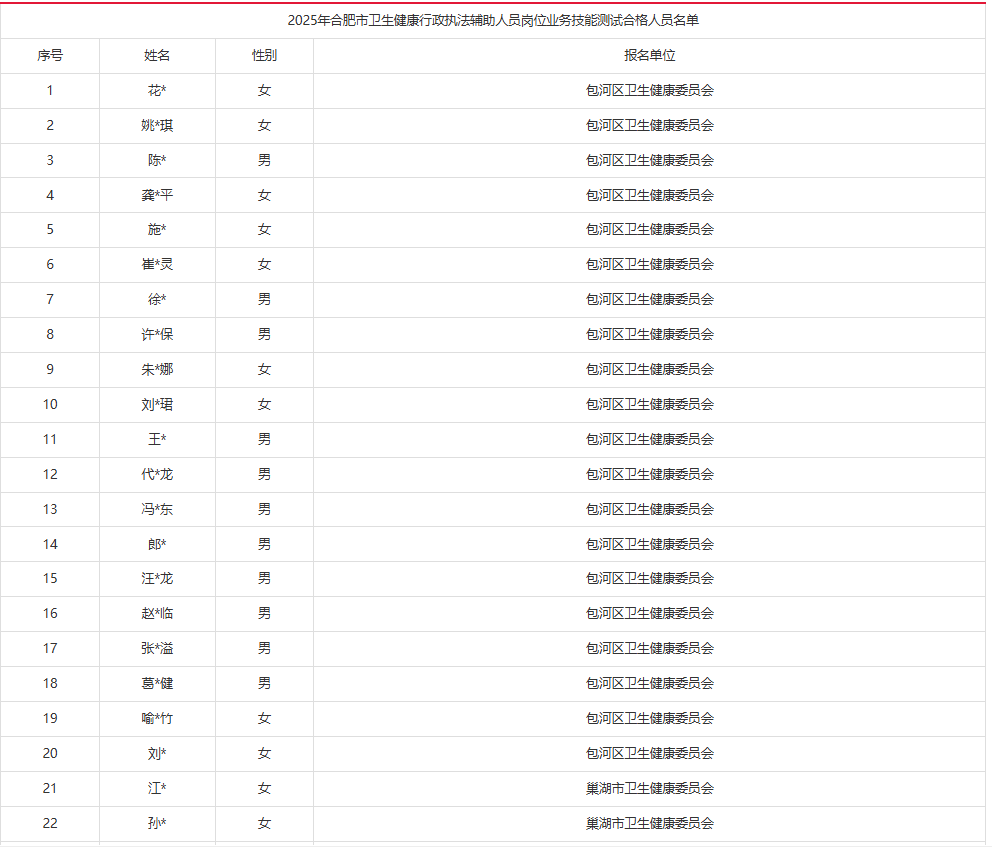Image resolution: width=992 pixels, height=849 pixels.
Task: Click the name cell 朱*娜
Action: [157, 369]
